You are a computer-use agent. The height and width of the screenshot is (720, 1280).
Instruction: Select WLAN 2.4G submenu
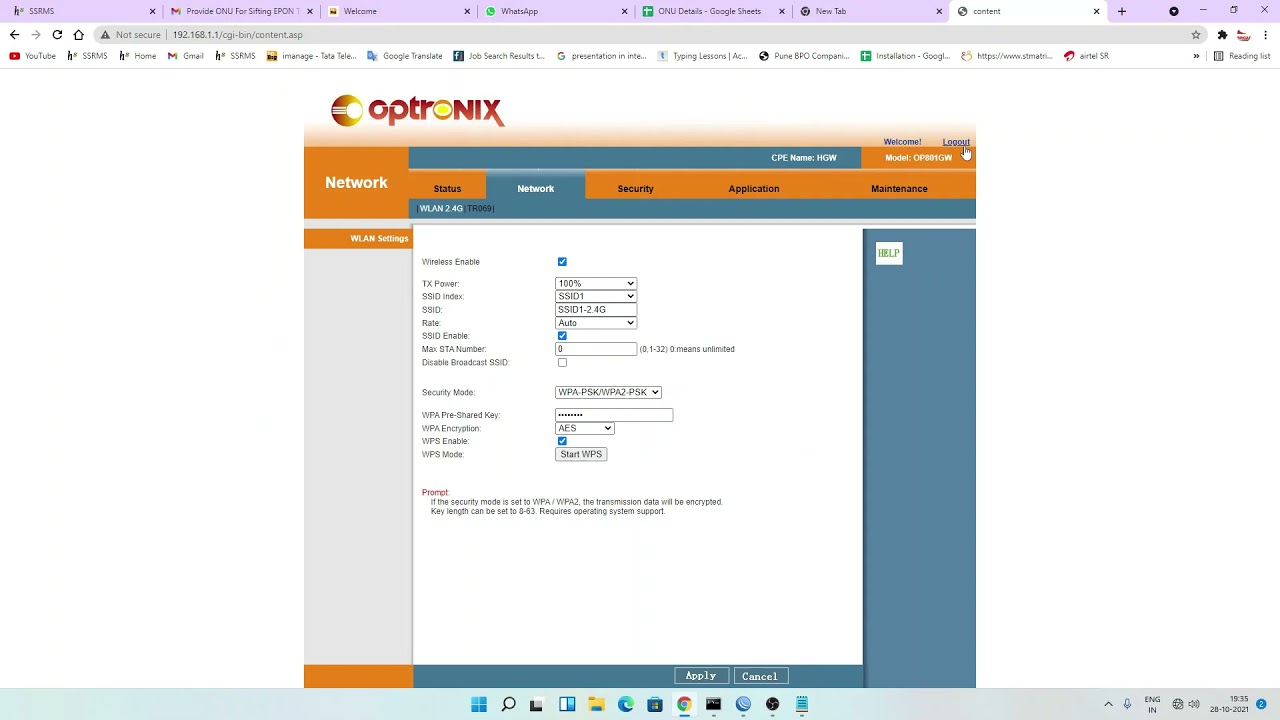[x=441, y=208]
